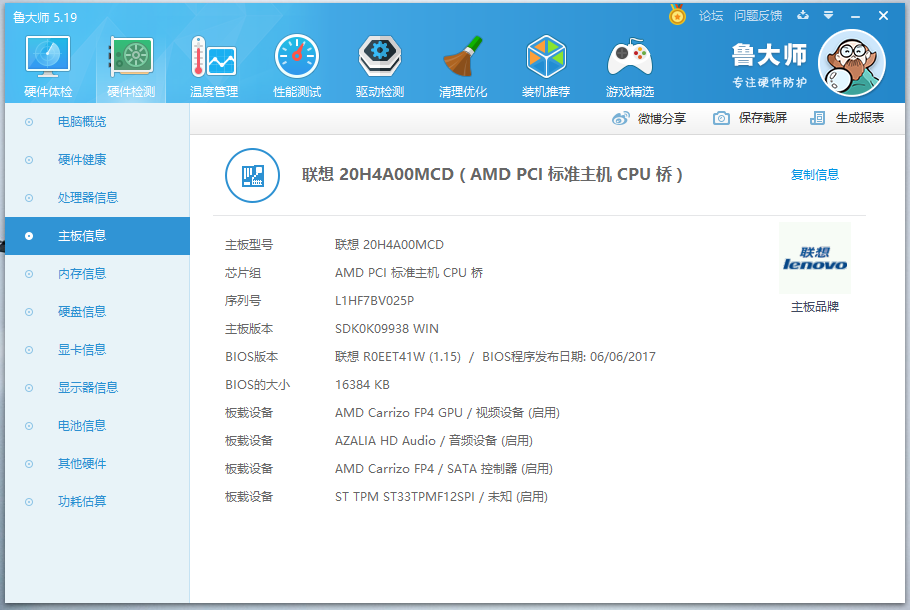Click the gold medal icon in title bar

point(677,15)
